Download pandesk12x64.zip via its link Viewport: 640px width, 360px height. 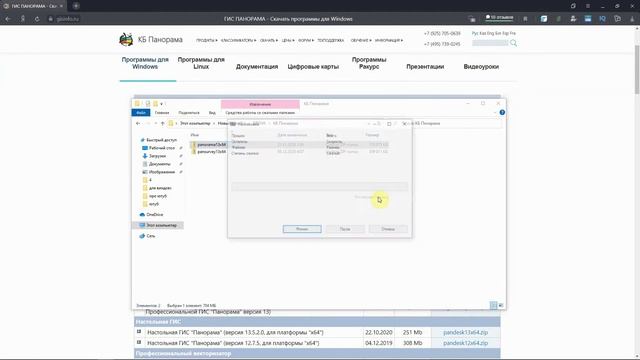(465, 343)
